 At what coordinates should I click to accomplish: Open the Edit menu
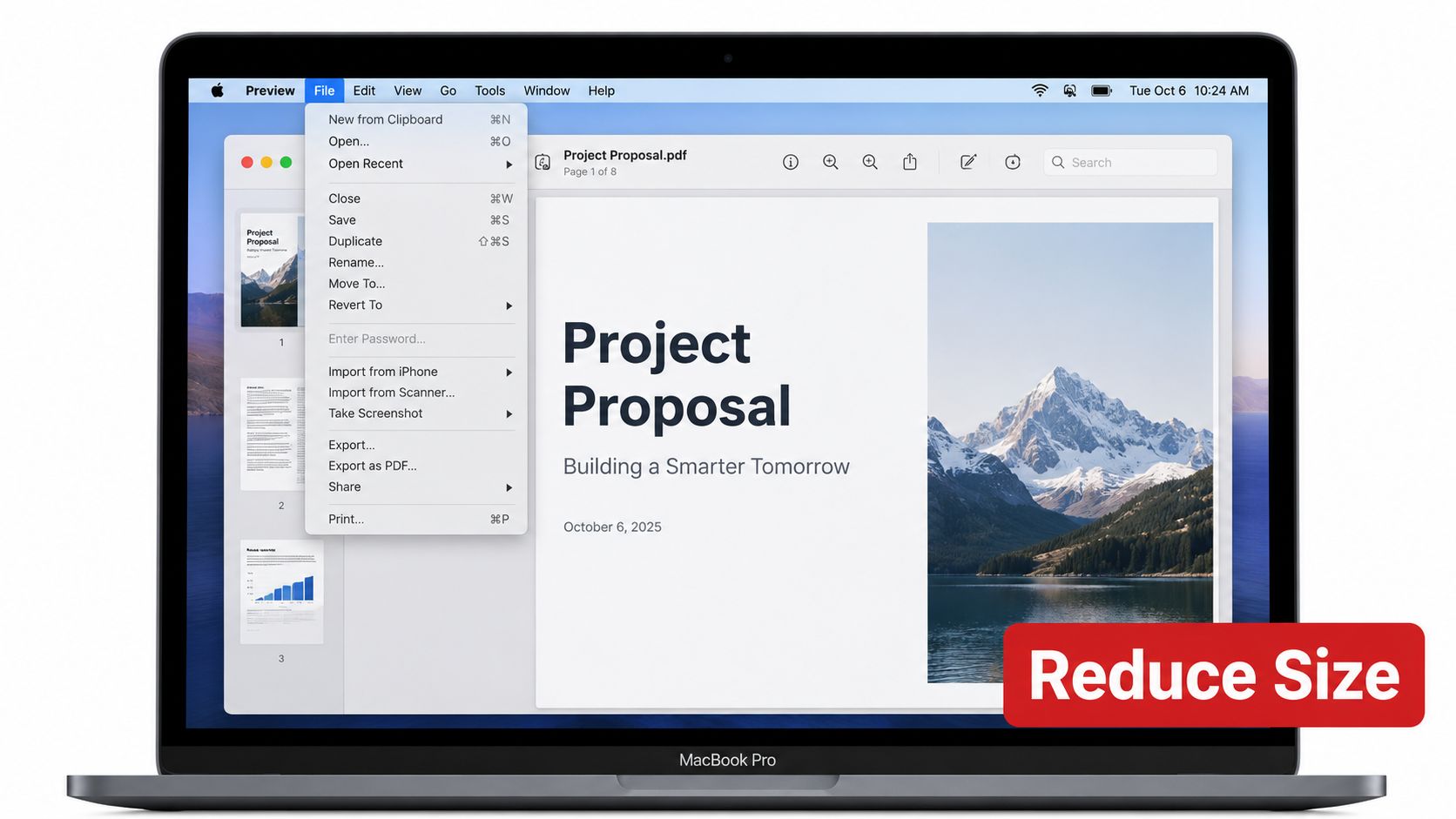coord(364,91)
